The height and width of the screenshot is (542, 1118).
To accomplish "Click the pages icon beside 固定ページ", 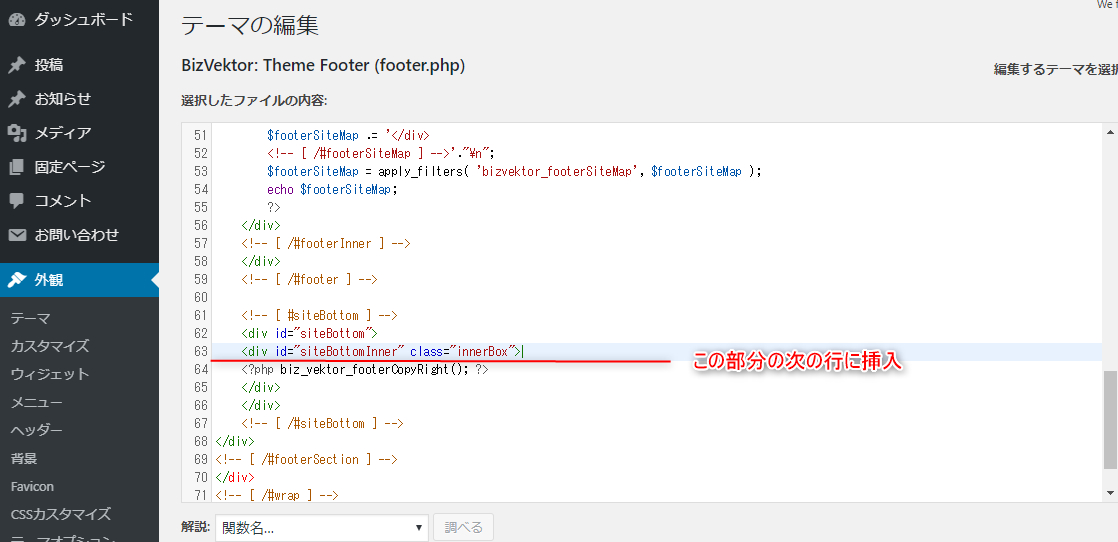I will [x=17, y=167].
